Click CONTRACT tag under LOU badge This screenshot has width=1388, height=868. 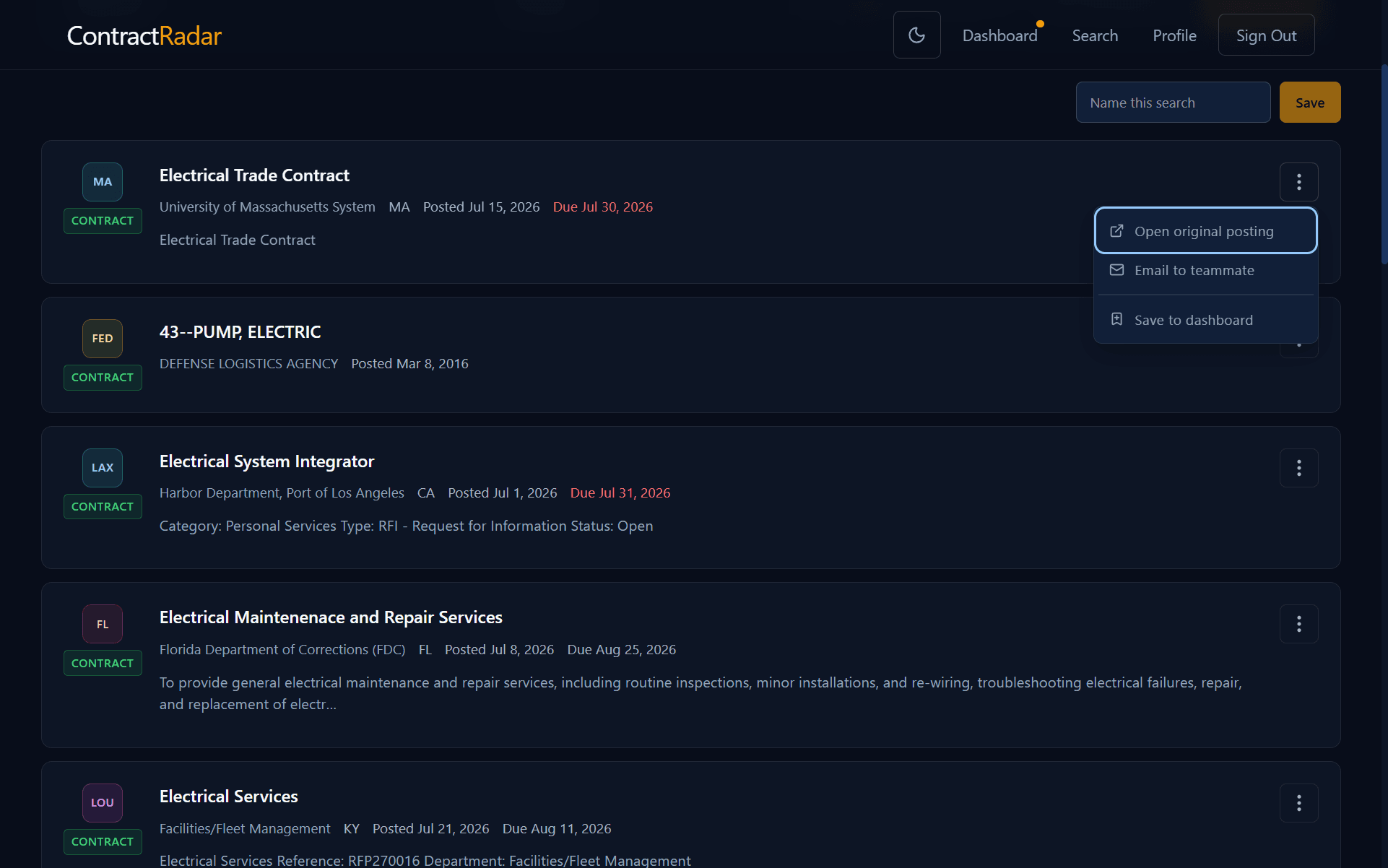(103, 842)
